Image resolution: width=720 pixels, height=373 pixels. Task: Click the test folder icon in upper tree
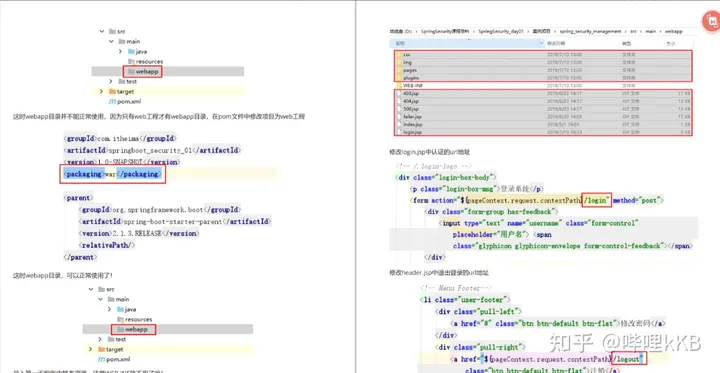point(122,81)
